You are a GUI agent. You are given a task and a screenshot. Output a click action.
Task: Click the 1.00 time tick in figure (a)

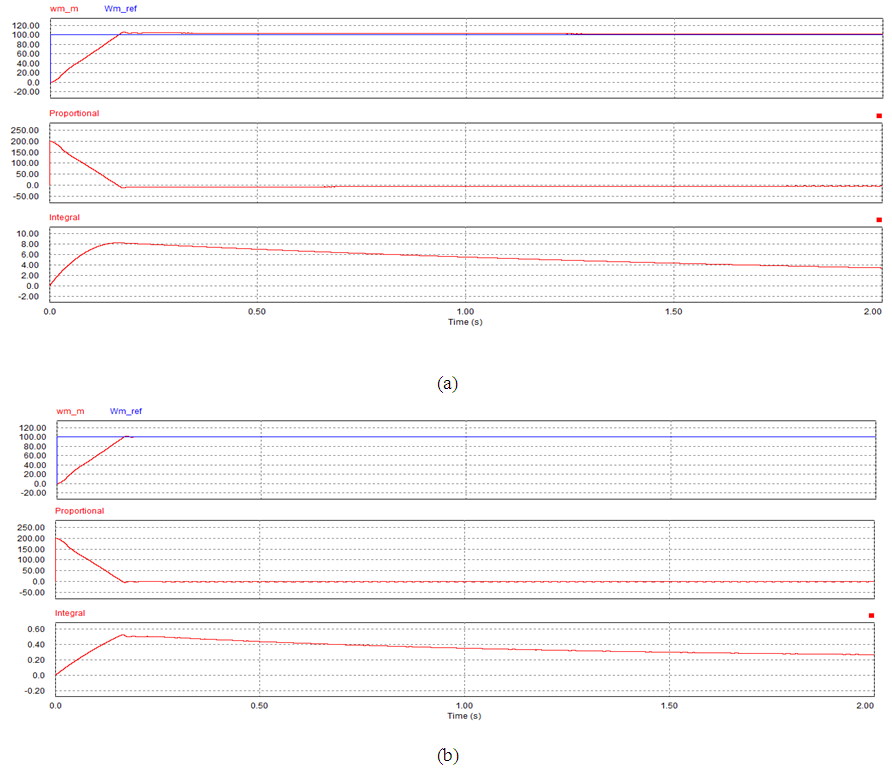[464, 312]
